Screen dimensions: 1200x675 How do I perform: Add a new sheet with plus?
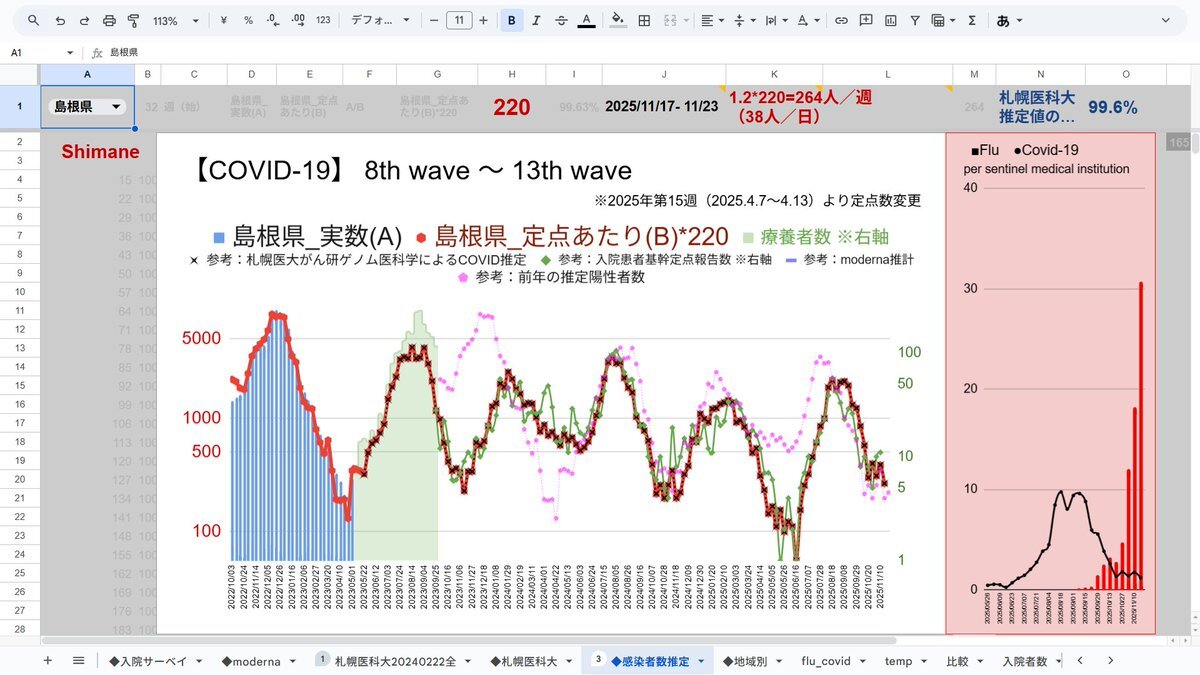47,660
